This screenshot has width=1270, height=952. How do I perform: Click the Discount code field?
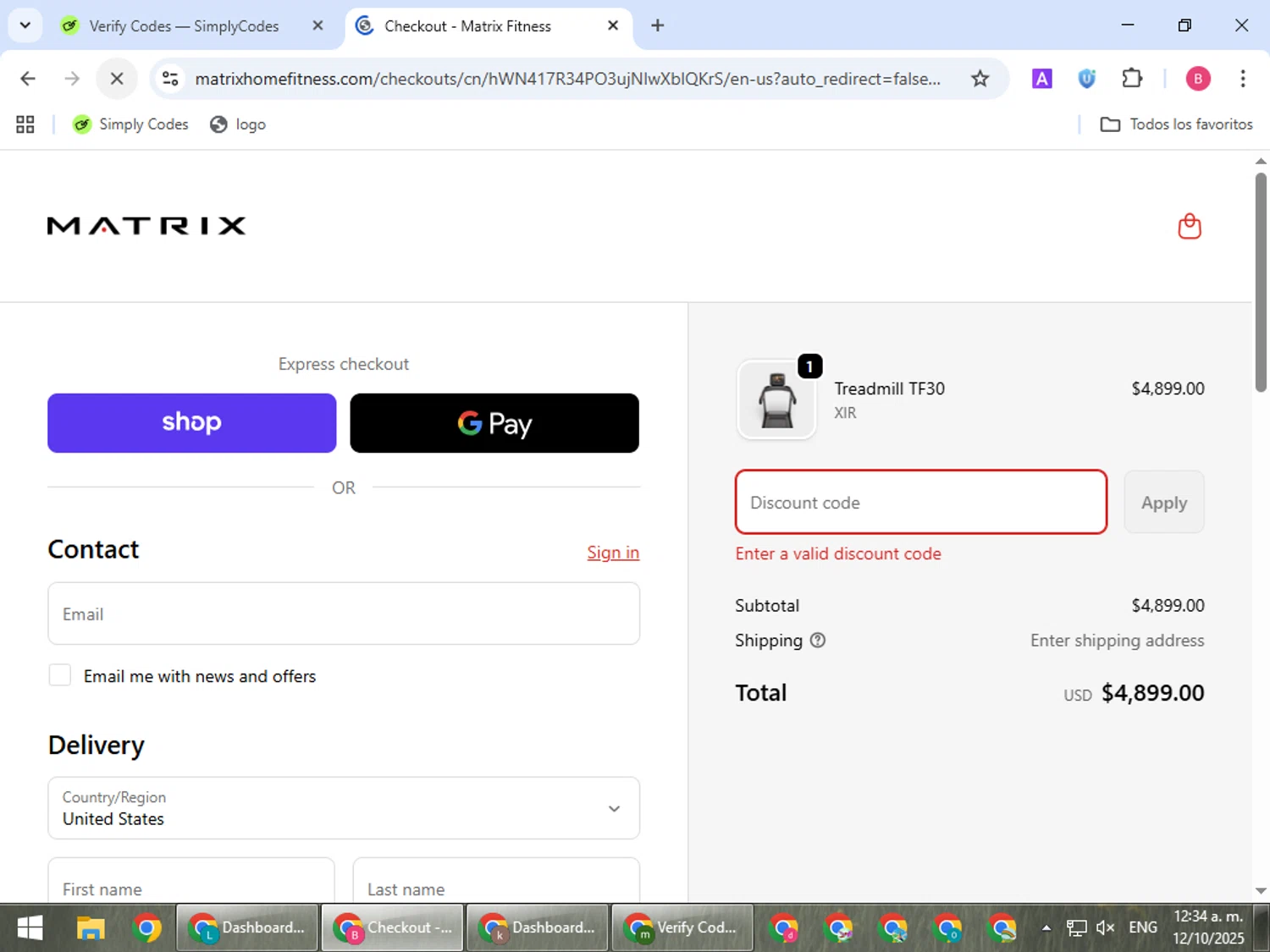(921, 502)
